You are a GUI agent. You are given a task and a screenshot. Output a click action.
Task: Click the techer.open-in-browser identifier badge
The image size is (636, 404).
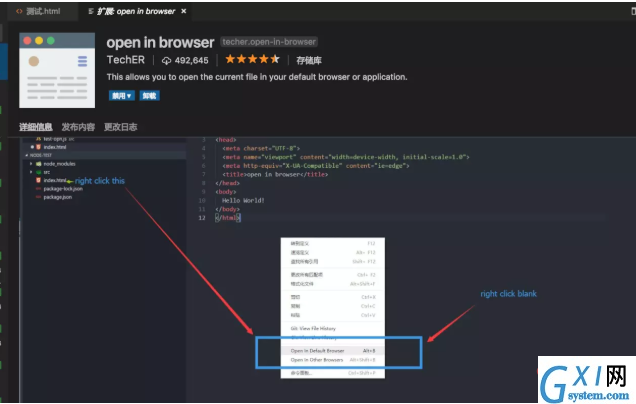(x=269, y=42)
